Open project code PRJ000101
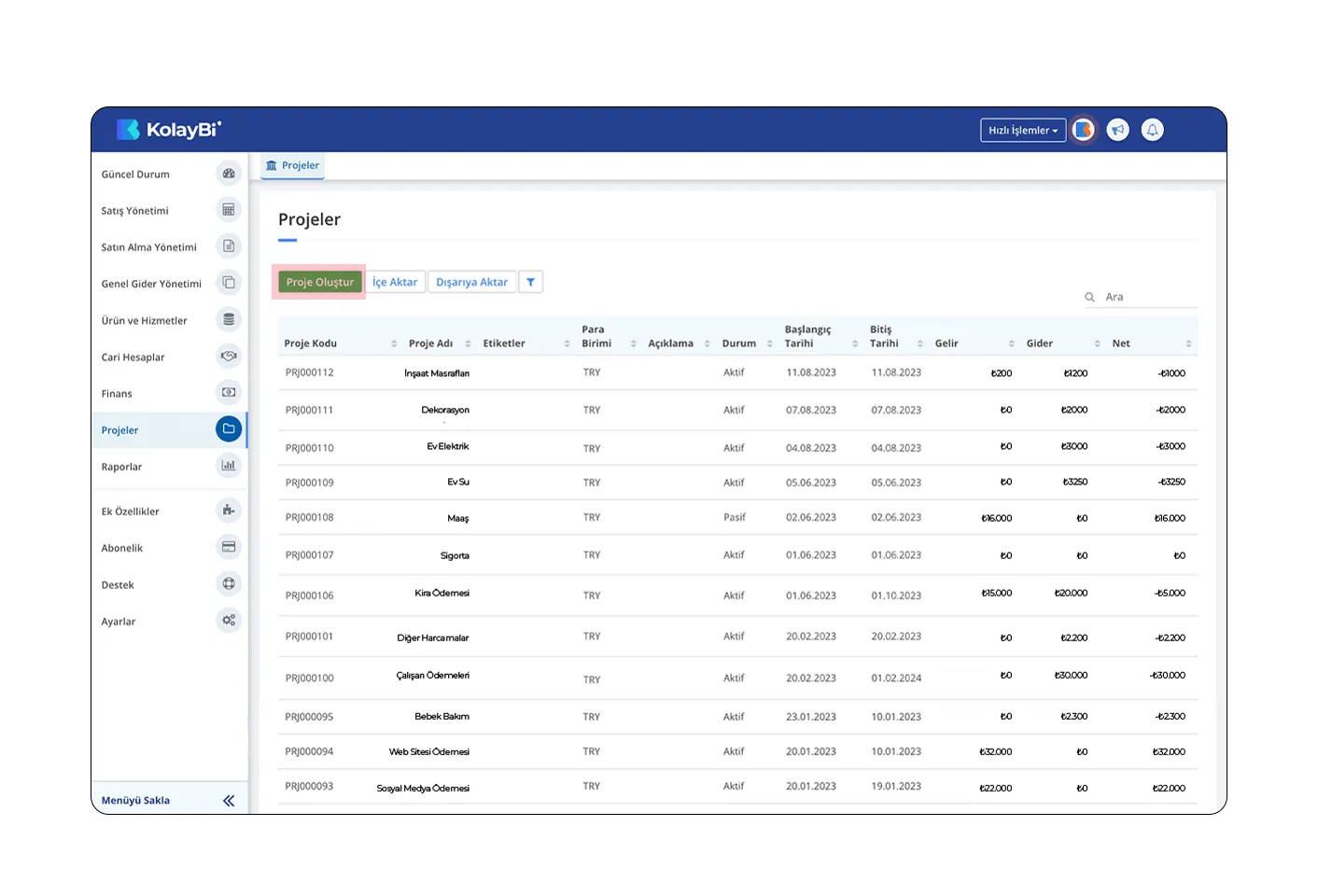Screen dimensions: 1318x896 (x=309, y=637)
